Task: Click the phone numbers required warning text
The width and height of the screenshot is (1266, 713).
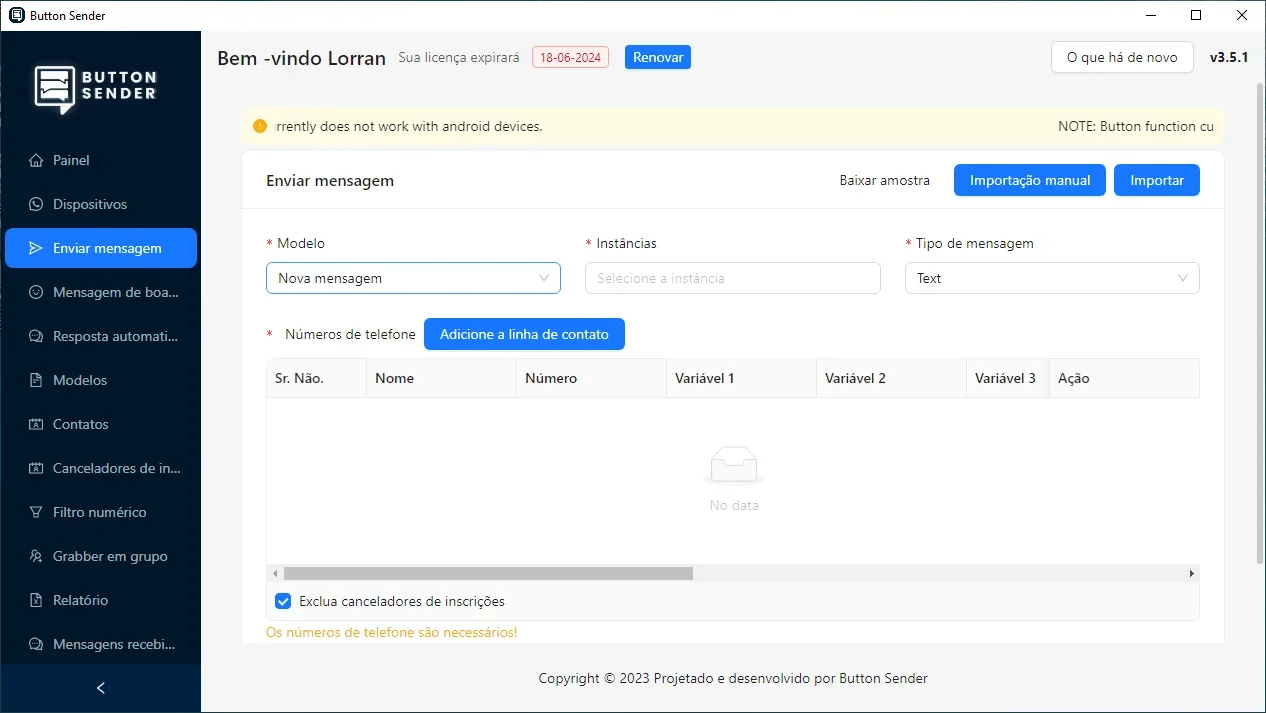Action: click(x=391, y=632)
